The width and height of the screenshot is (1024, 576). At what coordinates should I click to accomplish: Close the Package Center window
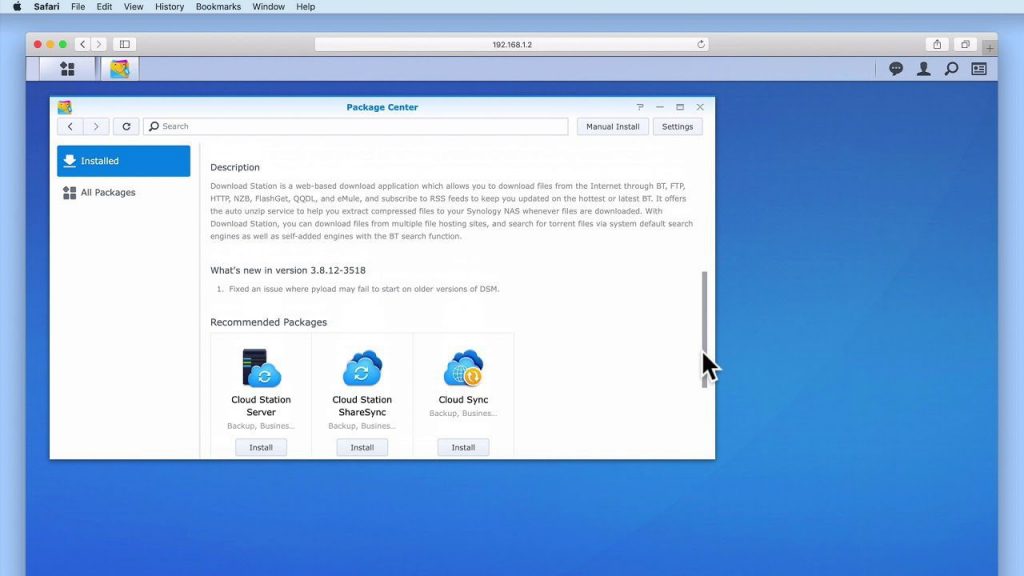tap(700, 107)
